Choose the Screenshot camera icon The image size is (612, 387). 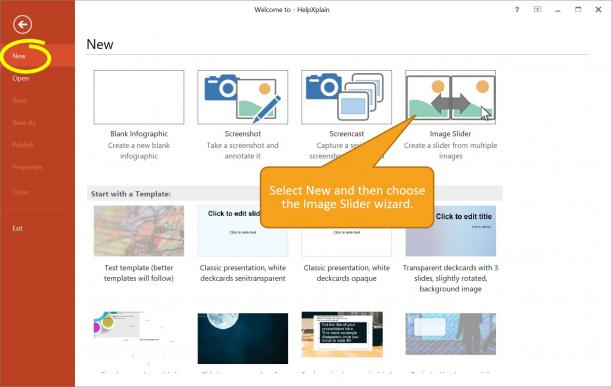(x=242, y=97)
